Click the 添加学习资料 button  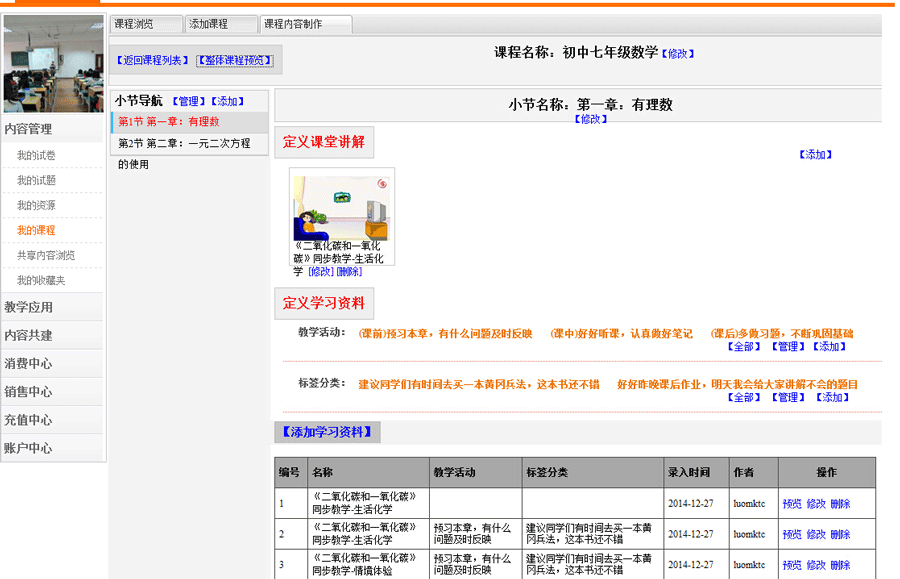pos(327,432)
